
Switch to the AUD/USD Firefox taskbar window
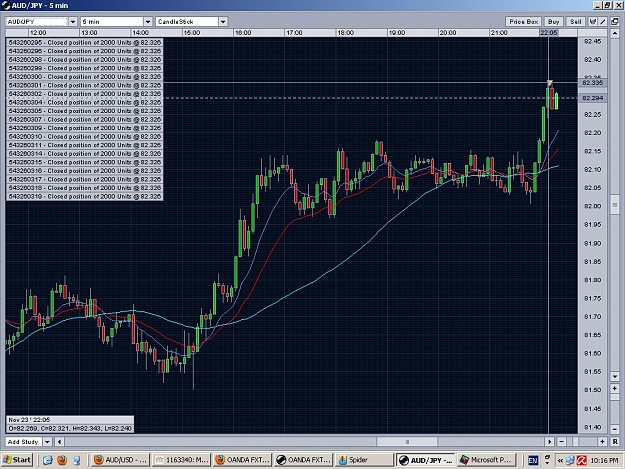coord(120,460)
